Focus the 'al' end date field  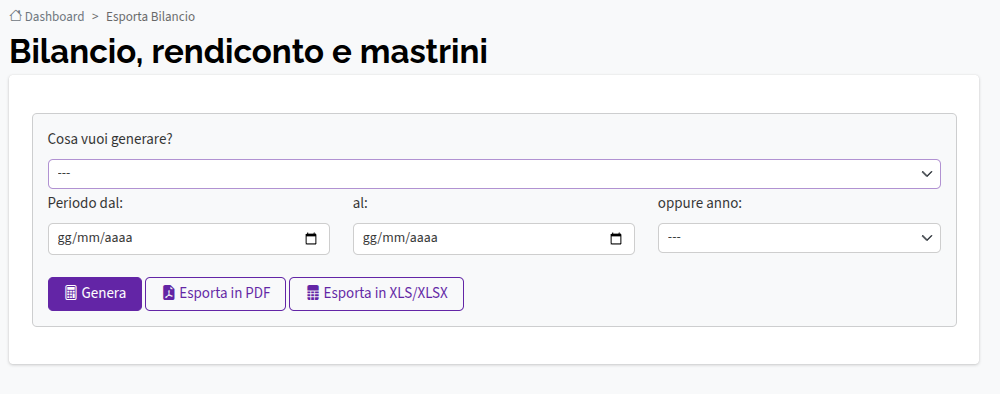coord(494,239)
